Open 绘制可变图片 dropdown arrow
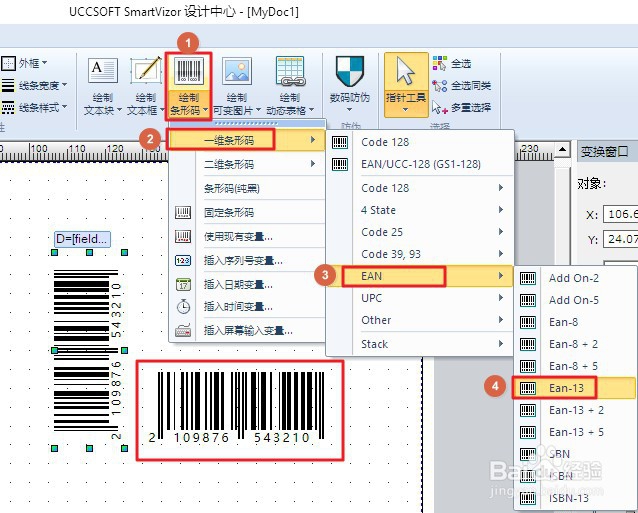Screen dimensions: 638x513 [258, 110]
